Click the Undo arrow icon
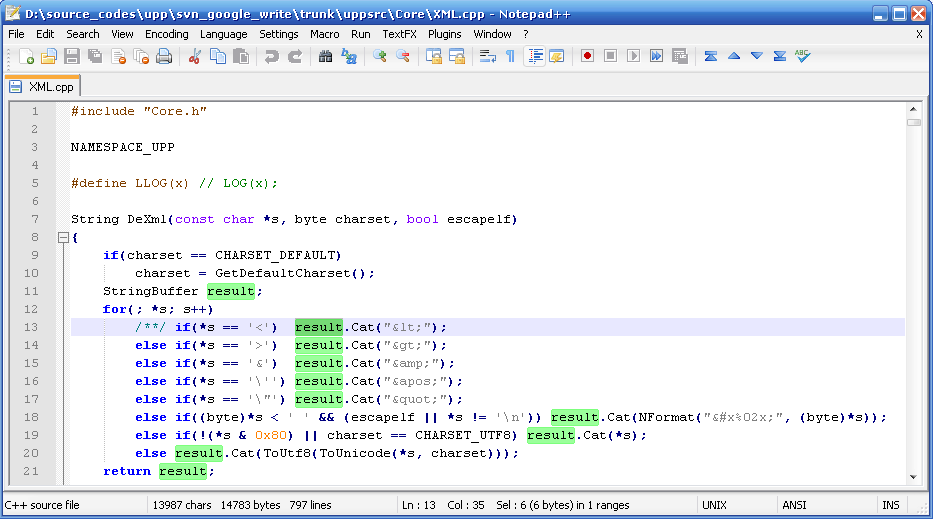Viewport: 933px width, 521px height. click(271, 57)
